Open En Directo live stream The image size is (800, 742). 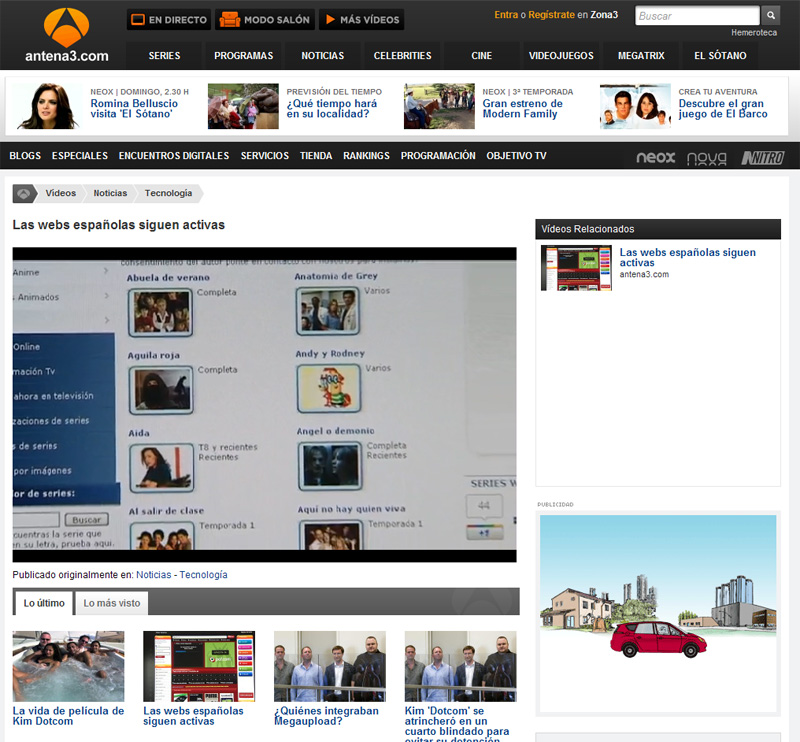[169, 20]
